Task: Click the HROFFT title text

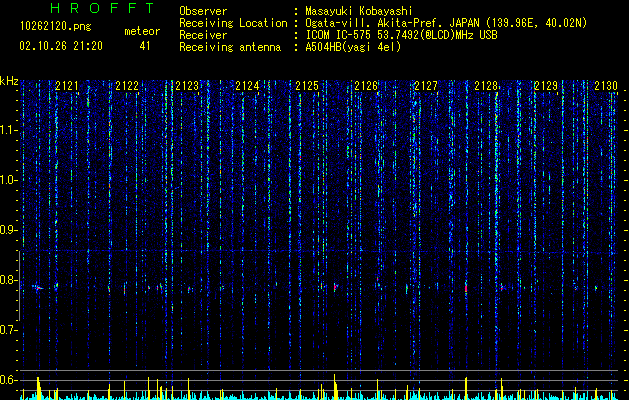Action: click(103, 8)
